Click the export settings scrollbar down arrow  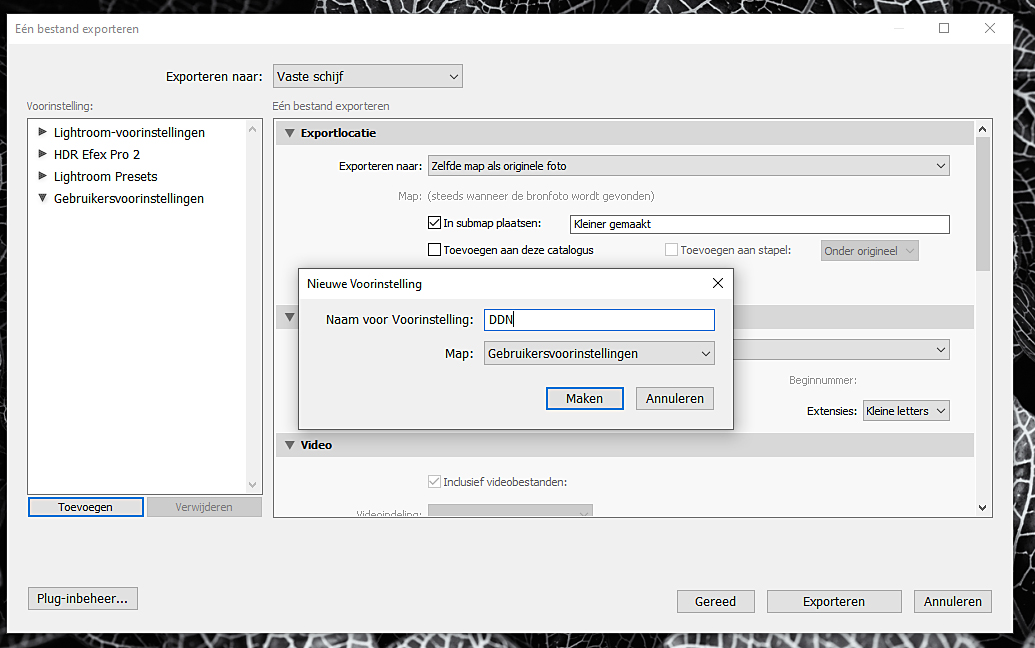[982, 508]
